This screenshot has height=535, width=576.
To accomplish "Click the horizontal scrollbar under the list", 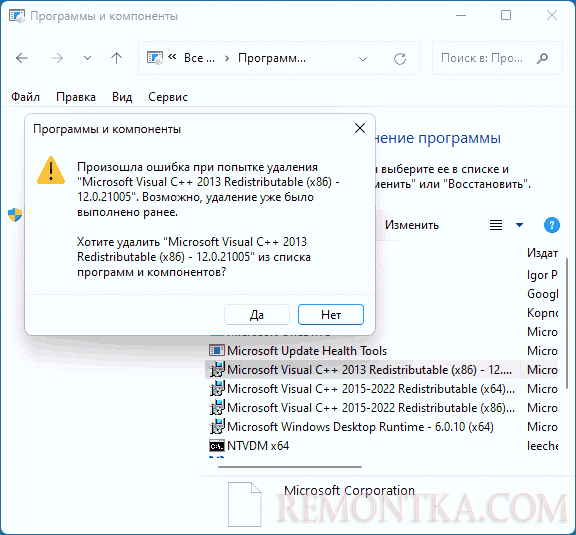I will click(290, 467).
